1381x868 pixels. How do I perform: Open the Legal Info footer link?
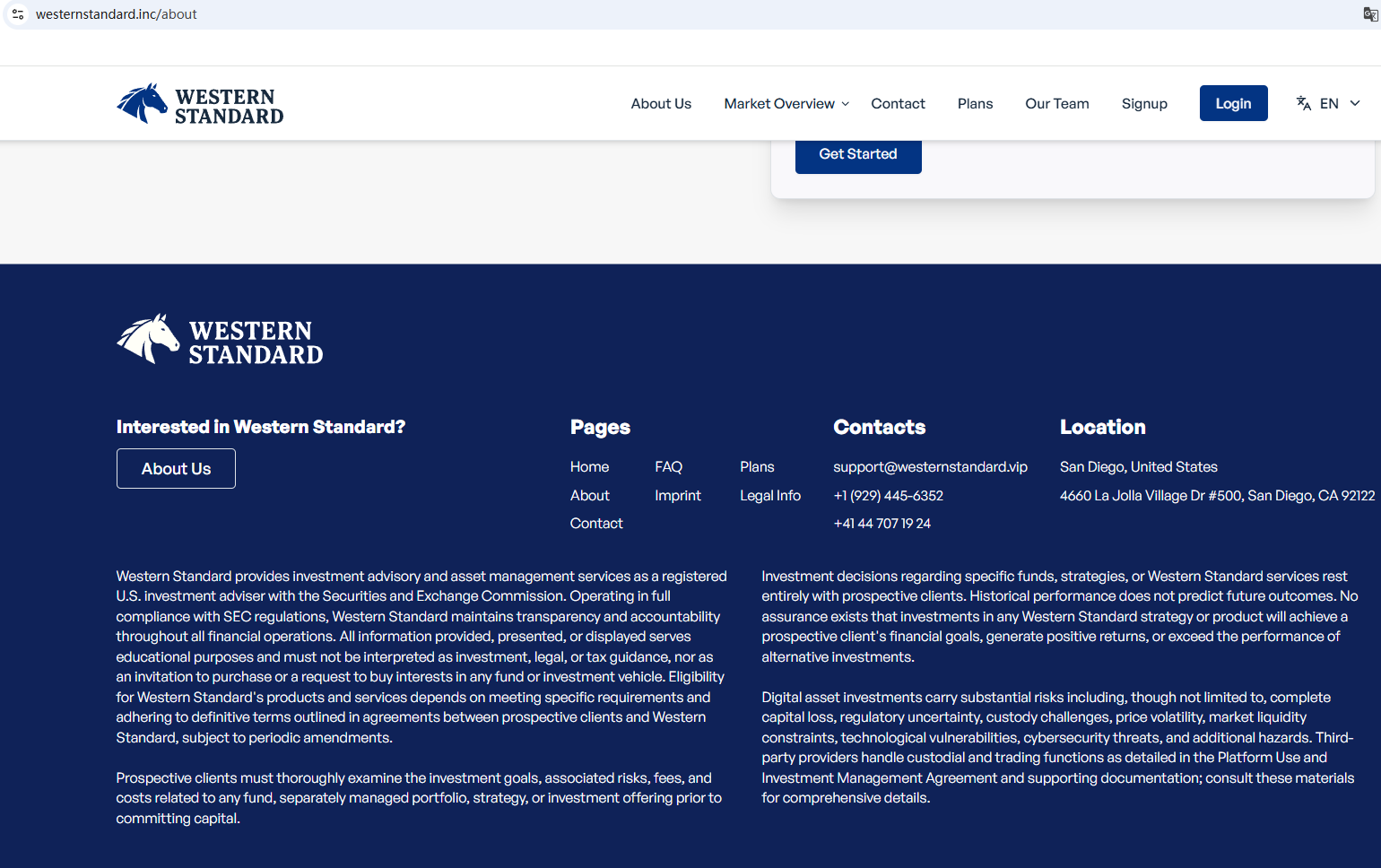coord(770,496)
